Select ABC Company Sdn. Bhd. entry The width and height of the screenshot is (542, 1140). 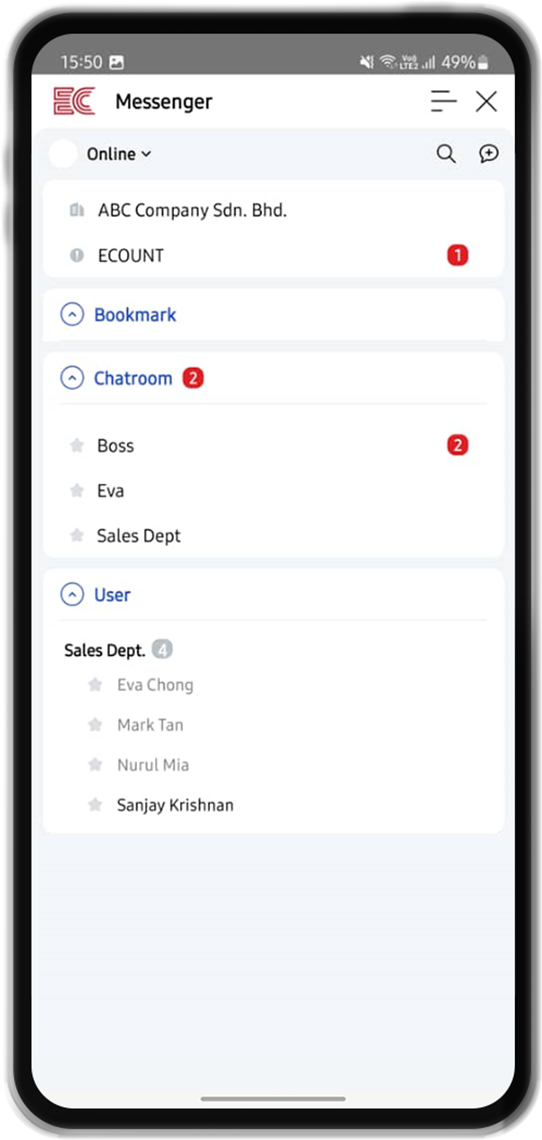pyautogui.click(x=274, y=211)
